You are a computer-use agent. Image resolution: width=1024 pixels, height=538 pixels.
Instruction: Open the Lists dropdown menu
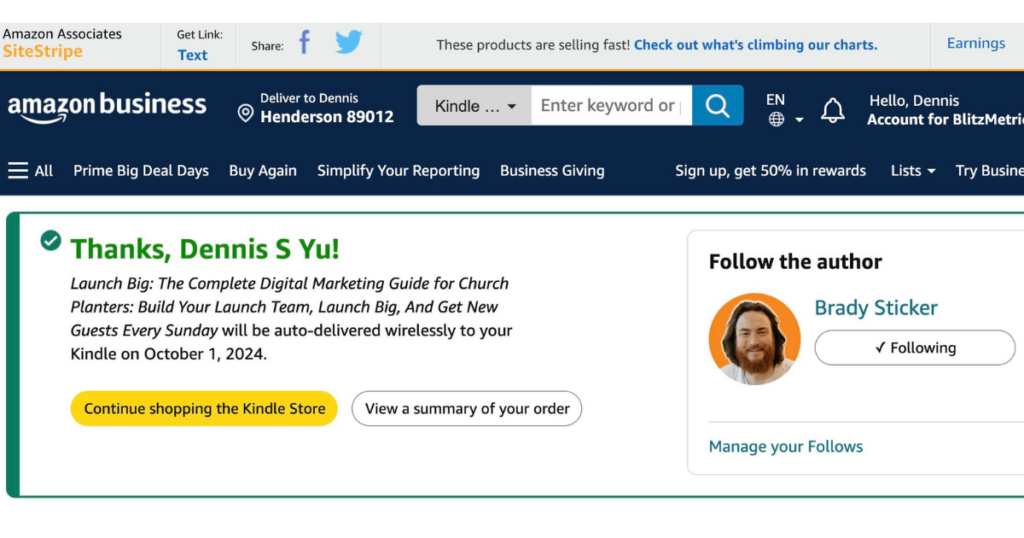point(912,170)
